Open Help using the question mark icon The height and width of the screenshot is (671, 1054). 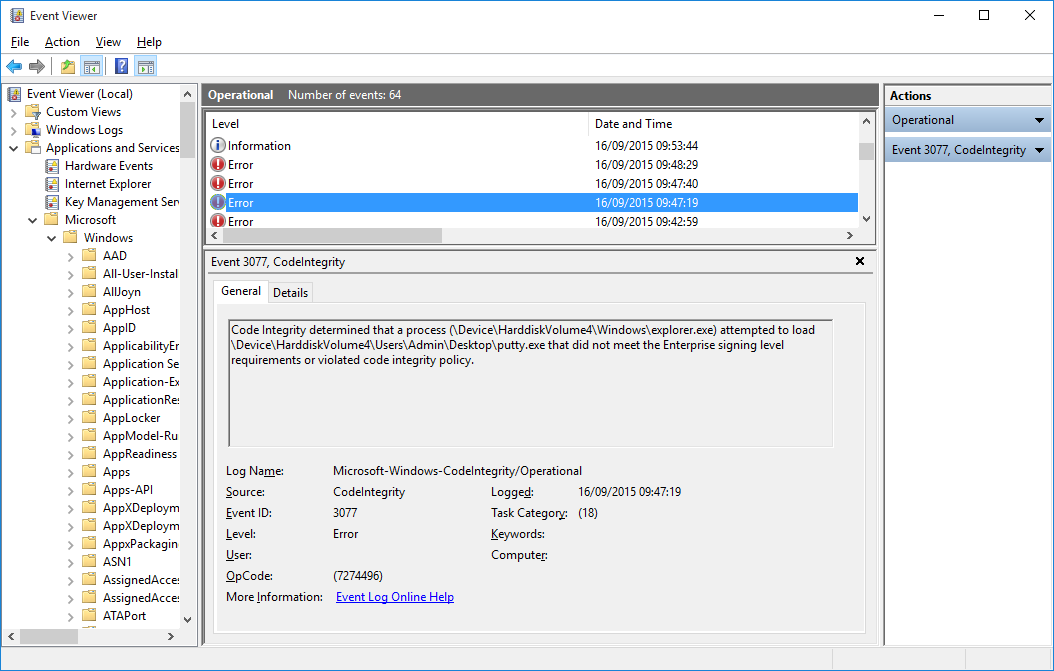120,66
